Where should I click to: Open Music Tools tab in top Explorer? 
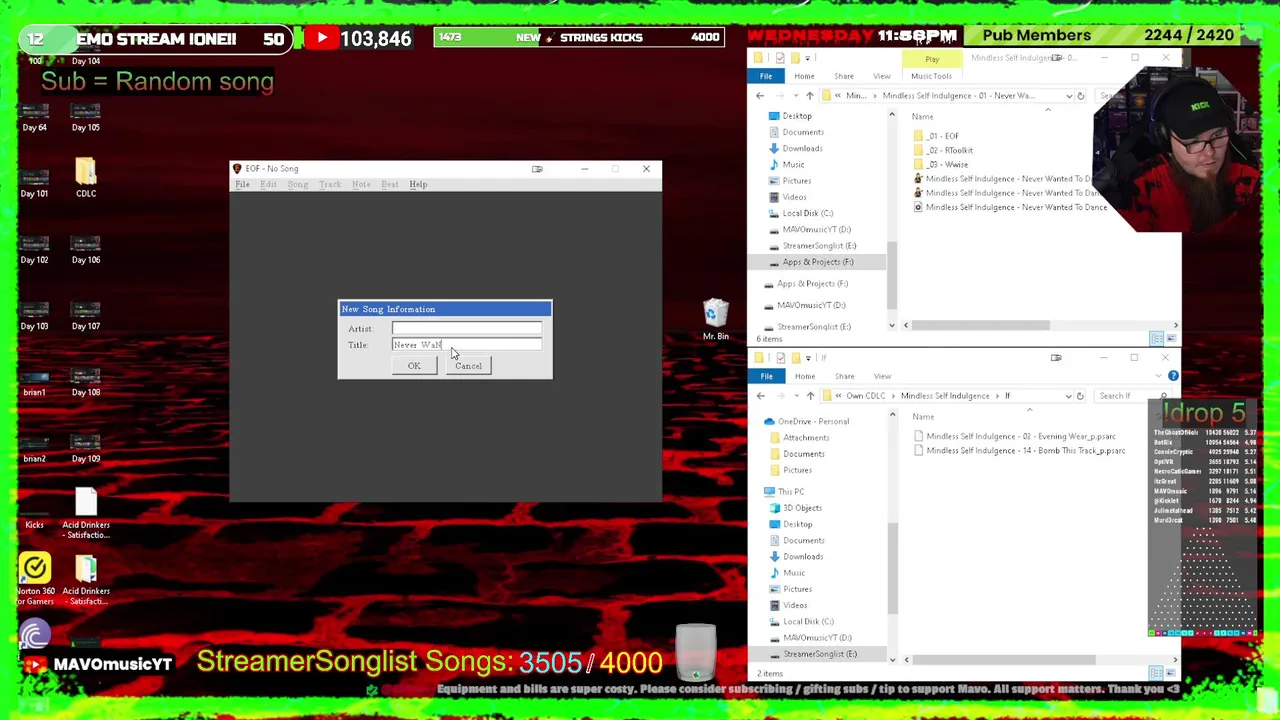pos(931,76)
